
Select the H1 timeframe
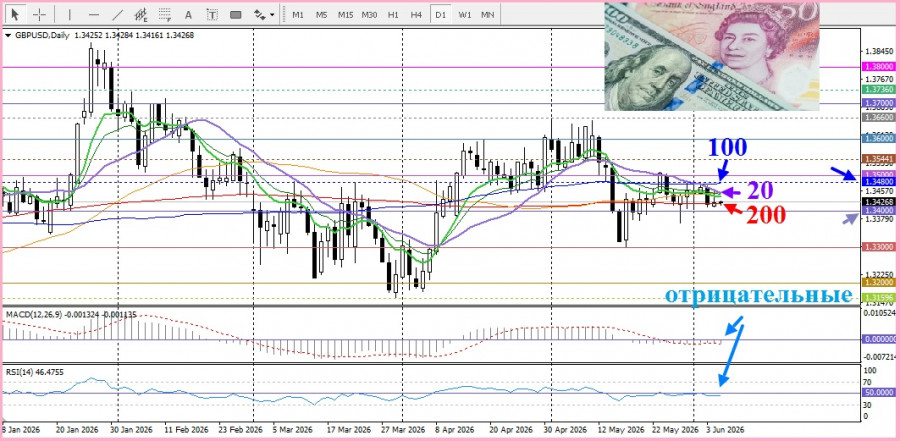tap(393, 14)
